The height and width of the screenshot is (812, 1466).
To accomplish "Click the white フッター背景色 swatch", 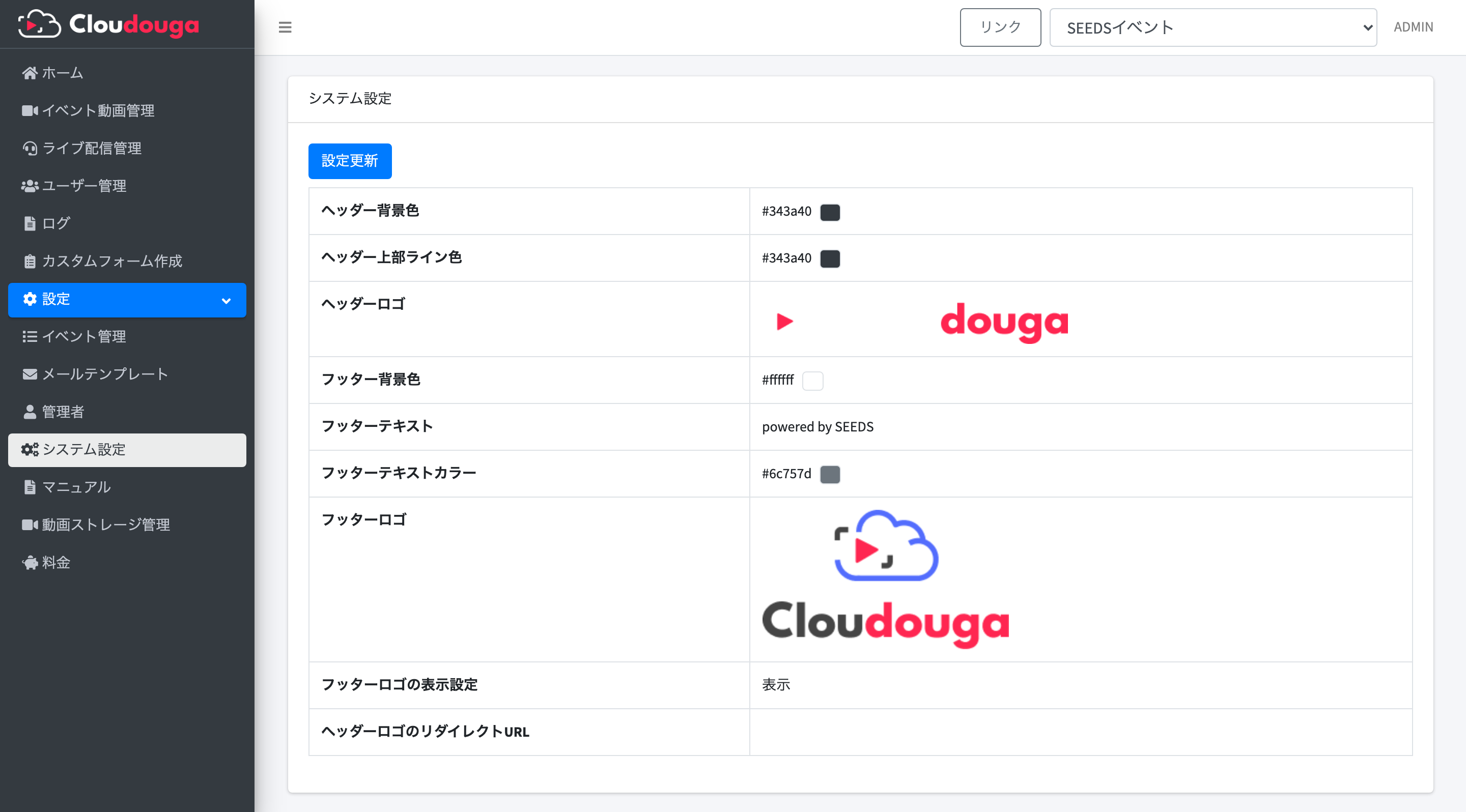I will click(x=813, y=381).
